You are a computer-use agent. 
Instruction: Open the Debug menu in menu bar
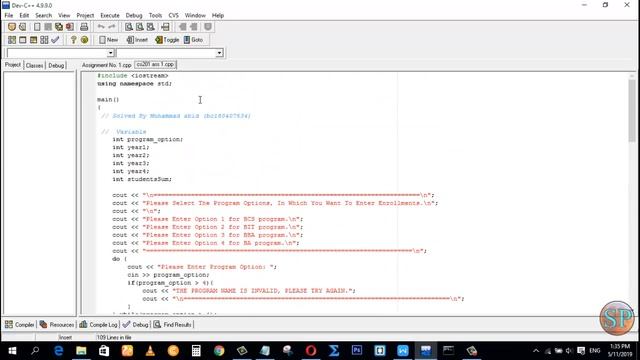click(134, 16)
